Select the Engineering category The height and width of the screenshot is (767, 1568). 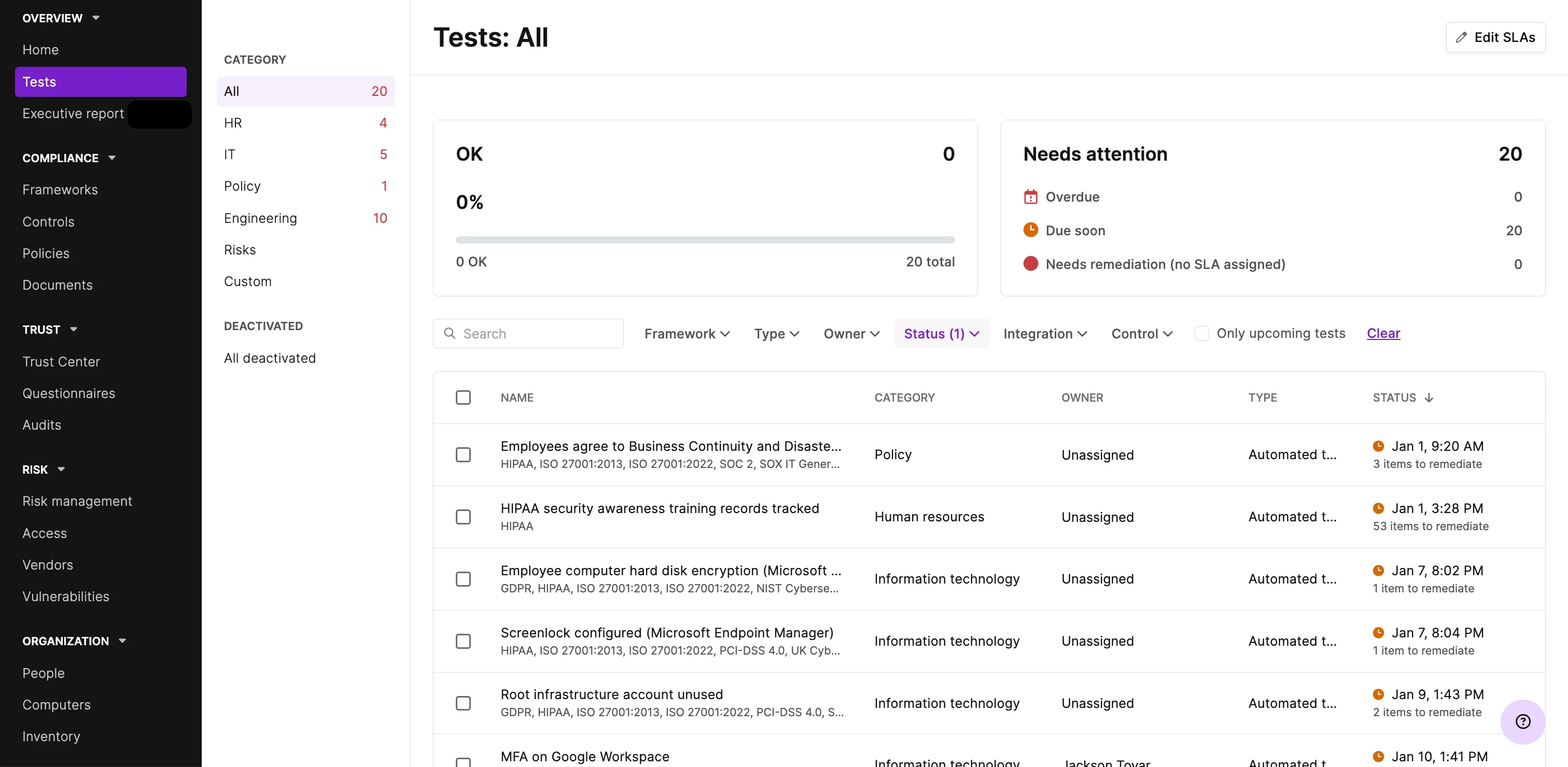click(x=260, y=218)
